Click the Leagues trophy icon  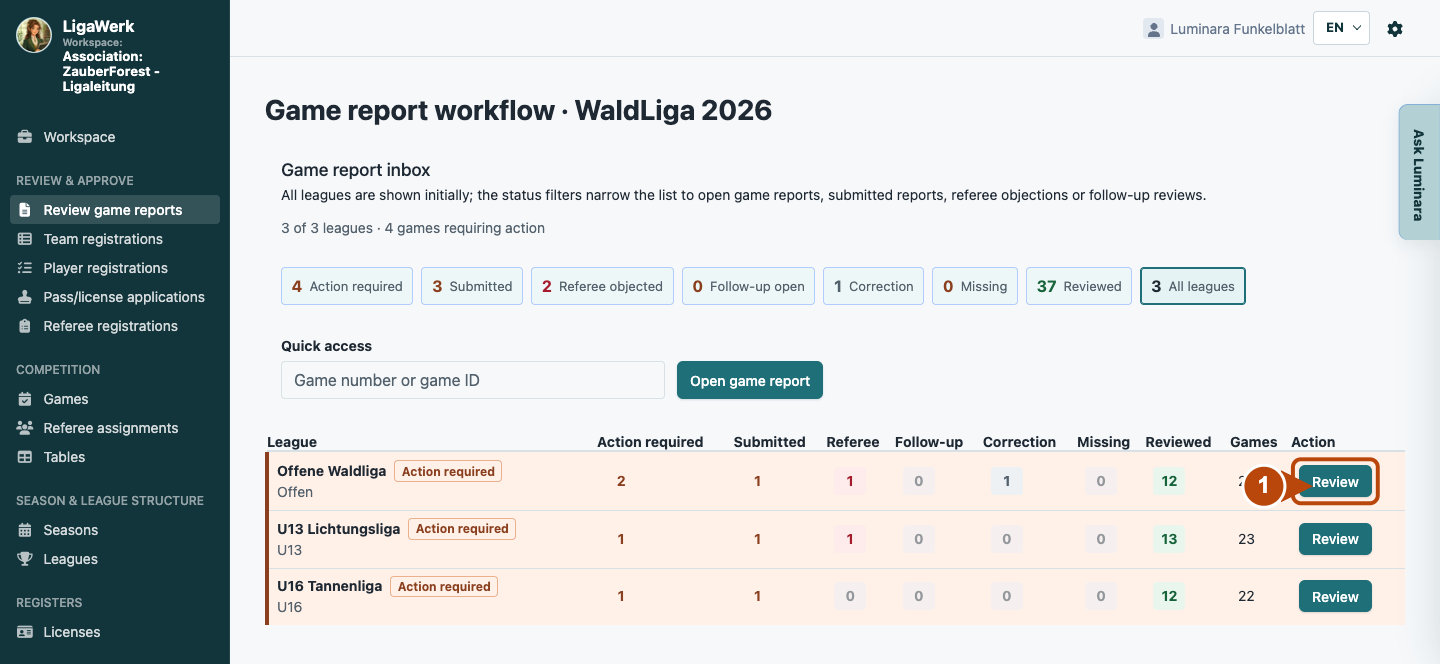25,559
